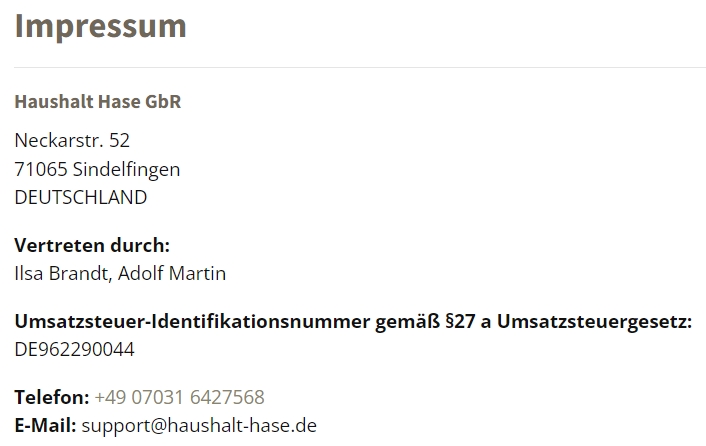The width and height of the screenshot is (706, 446).
Task: Click the Impressum page heading
Action: (x=100, y=27)
